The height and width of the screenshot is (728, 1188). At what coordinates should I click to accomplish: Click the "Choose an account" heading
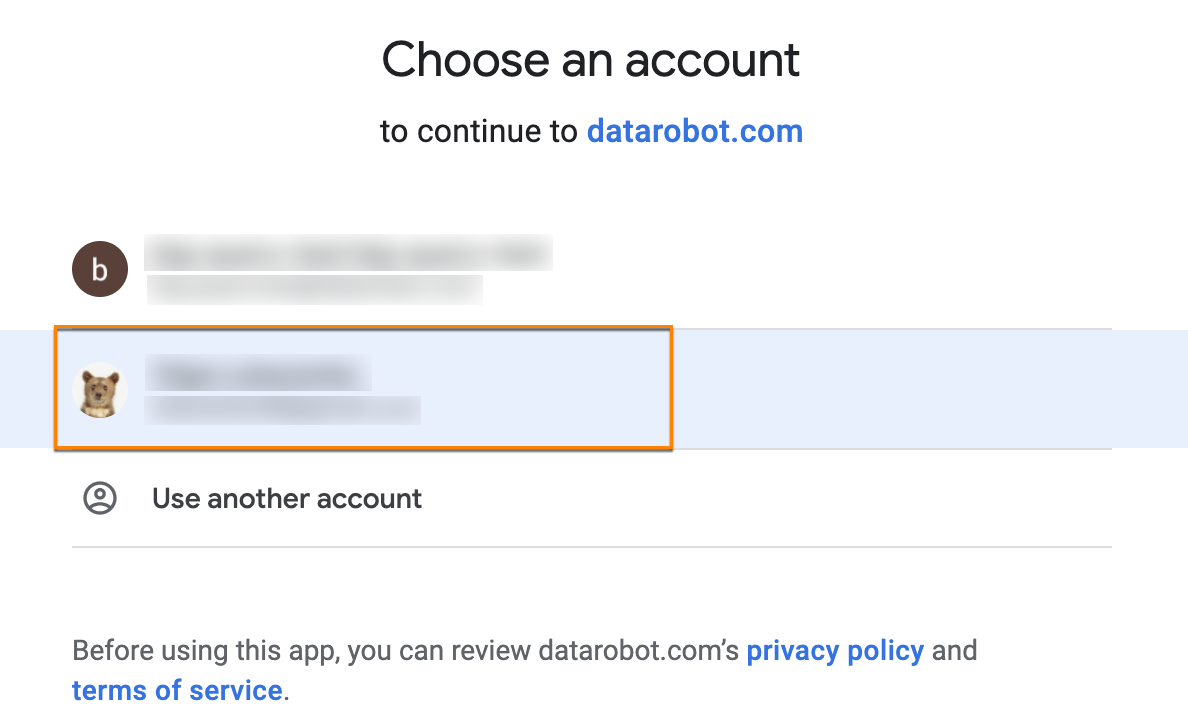click(x=590, y=60)
